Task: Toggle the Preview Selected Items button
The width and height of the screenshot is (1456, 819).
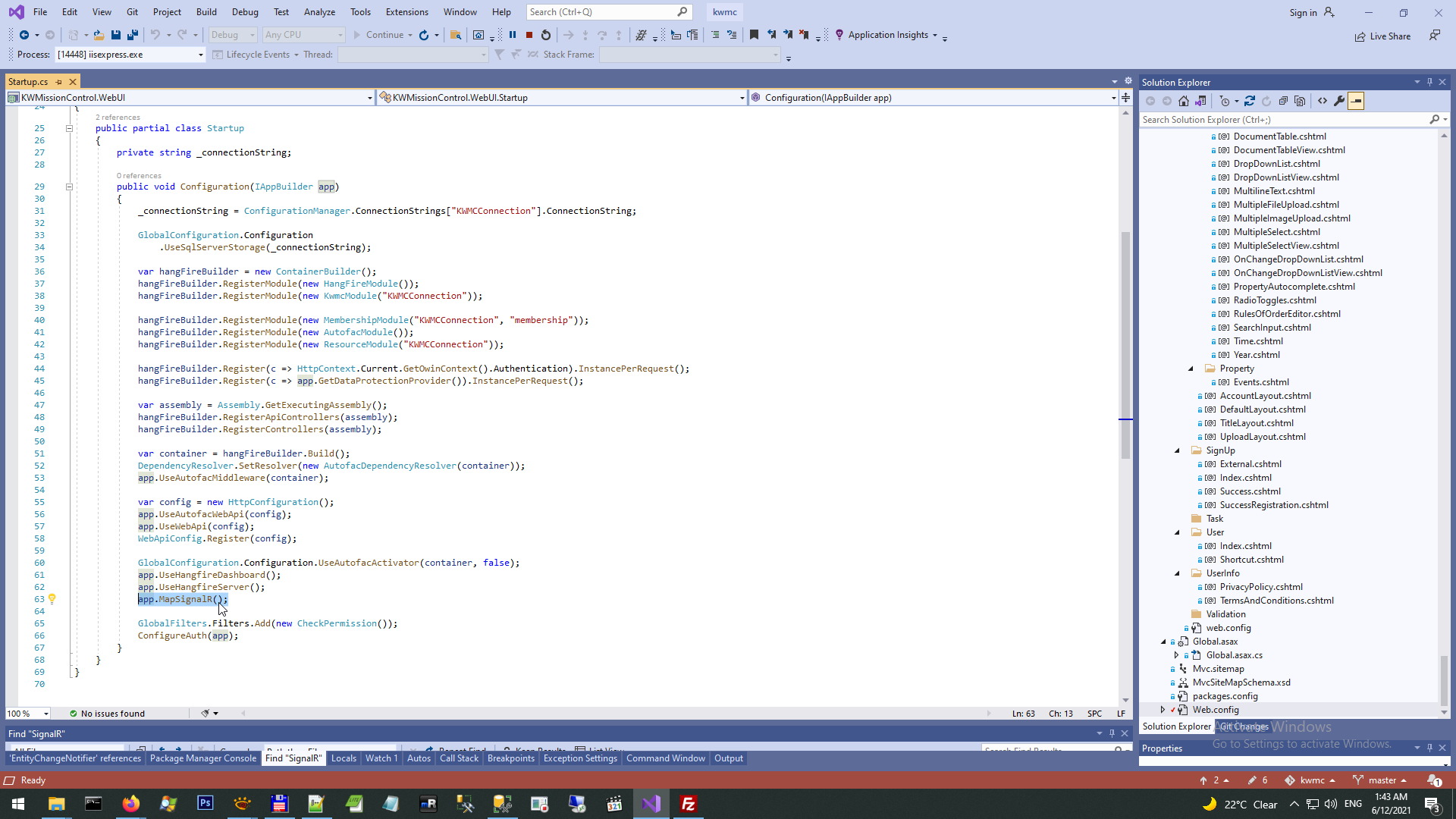Action: [1356, 101]
